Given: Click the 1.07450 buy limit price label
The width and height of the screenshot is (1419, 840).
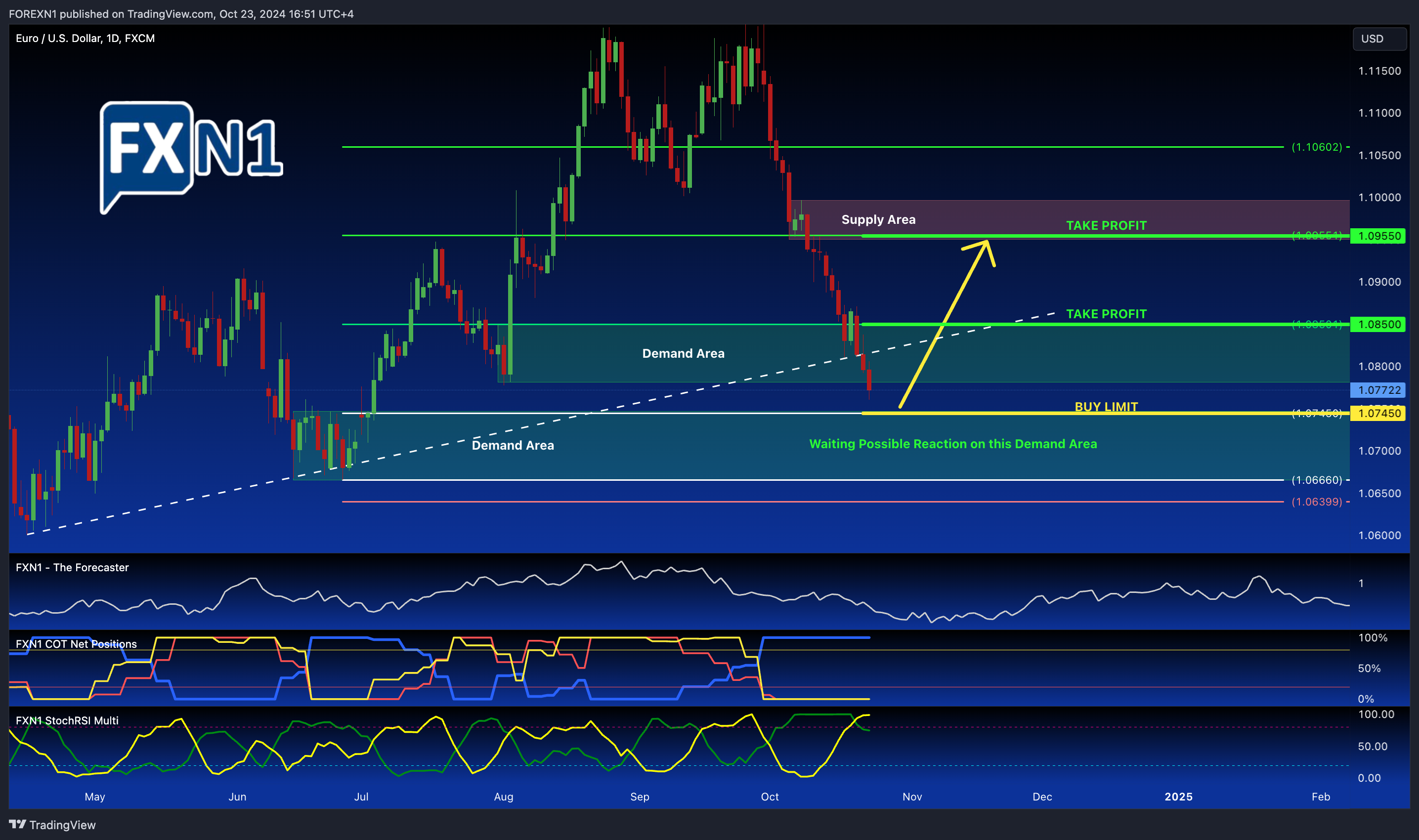Looking at the screenshot, I should point(1377,413).
